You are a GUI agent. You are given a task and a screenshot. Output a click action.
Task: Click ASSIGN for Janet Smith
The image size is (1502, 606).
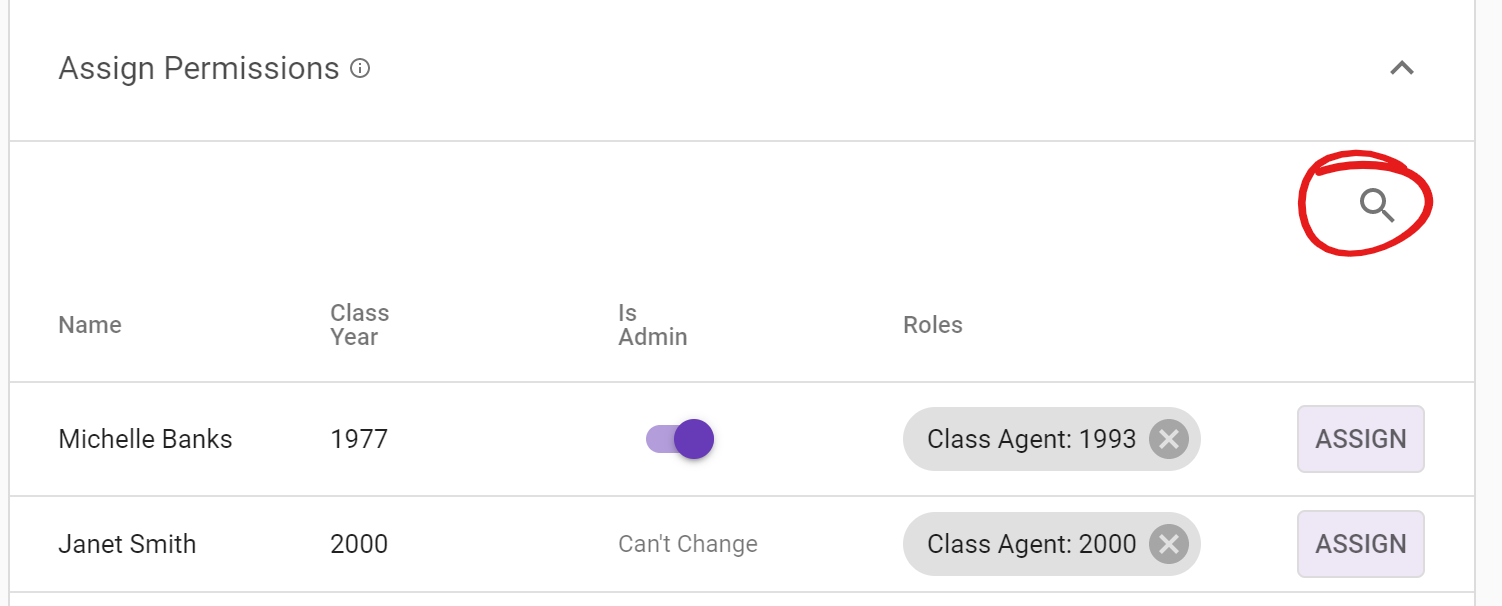pos(1360,544)
